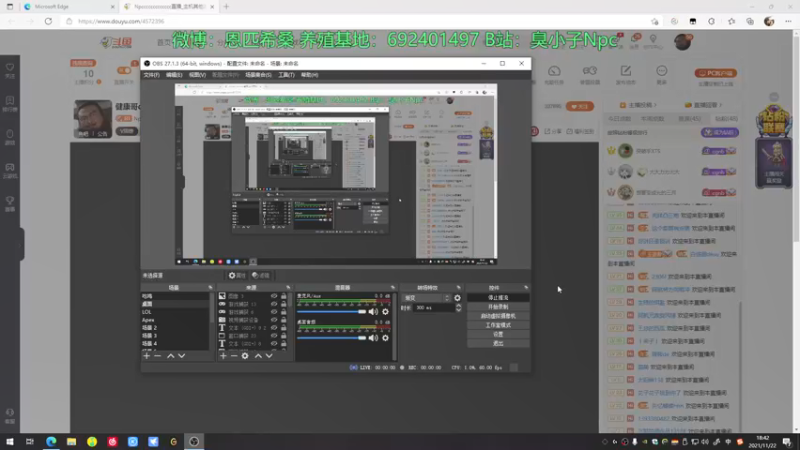Screen dimensions: 800x450
Task: Click 启动虚拟摄像机 button
Action: [498, 316]
